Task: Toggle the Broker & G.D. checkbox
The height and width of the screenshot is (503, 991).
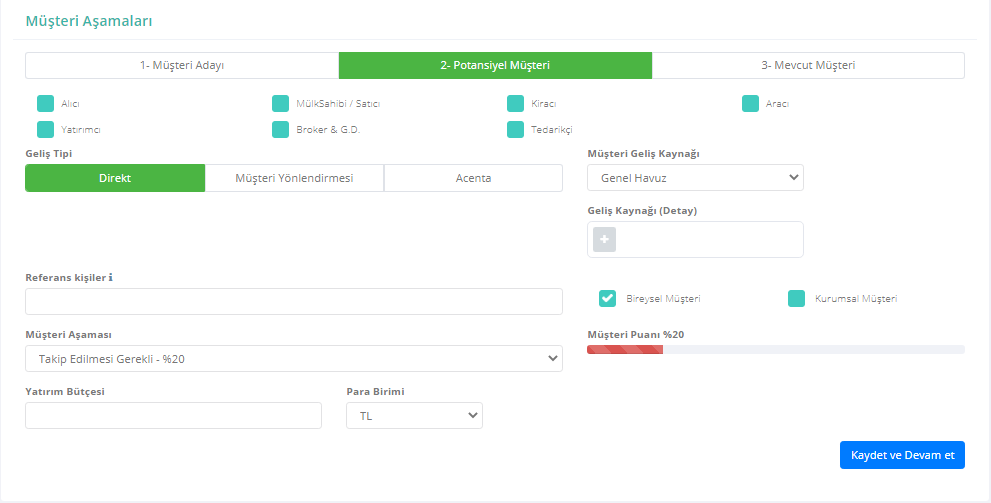Action: [x=281, y=130]
